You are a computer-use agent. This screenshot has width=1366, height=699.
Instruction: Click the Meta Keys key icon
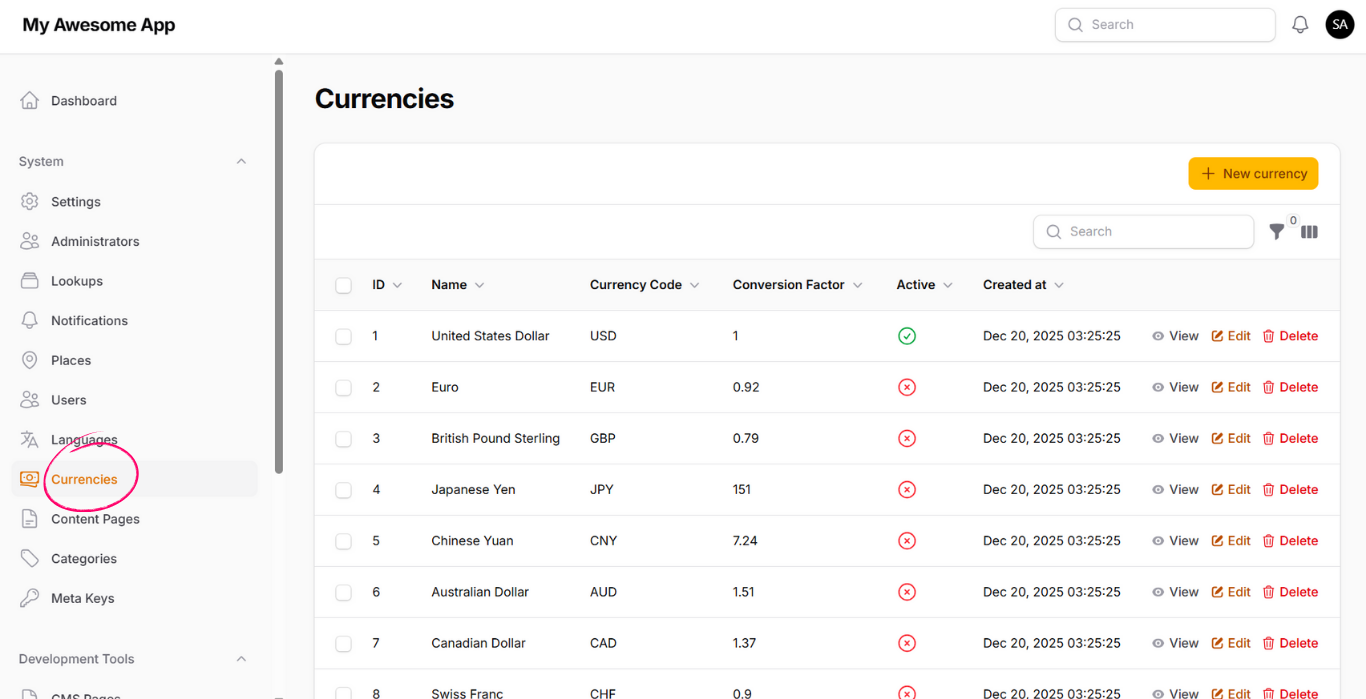click(29, 598)
